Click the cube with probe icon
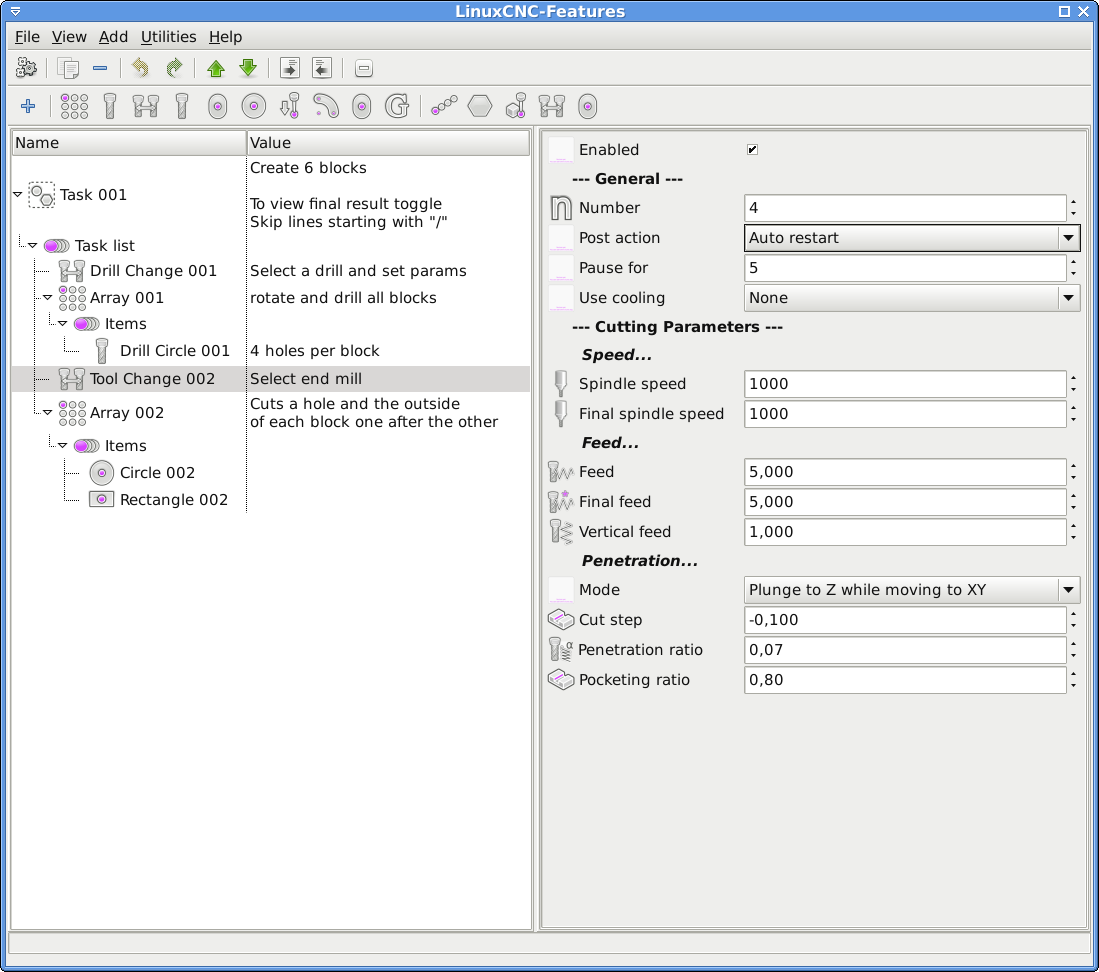The width and height of the screenshot is (1099, 972). (517, 106)
